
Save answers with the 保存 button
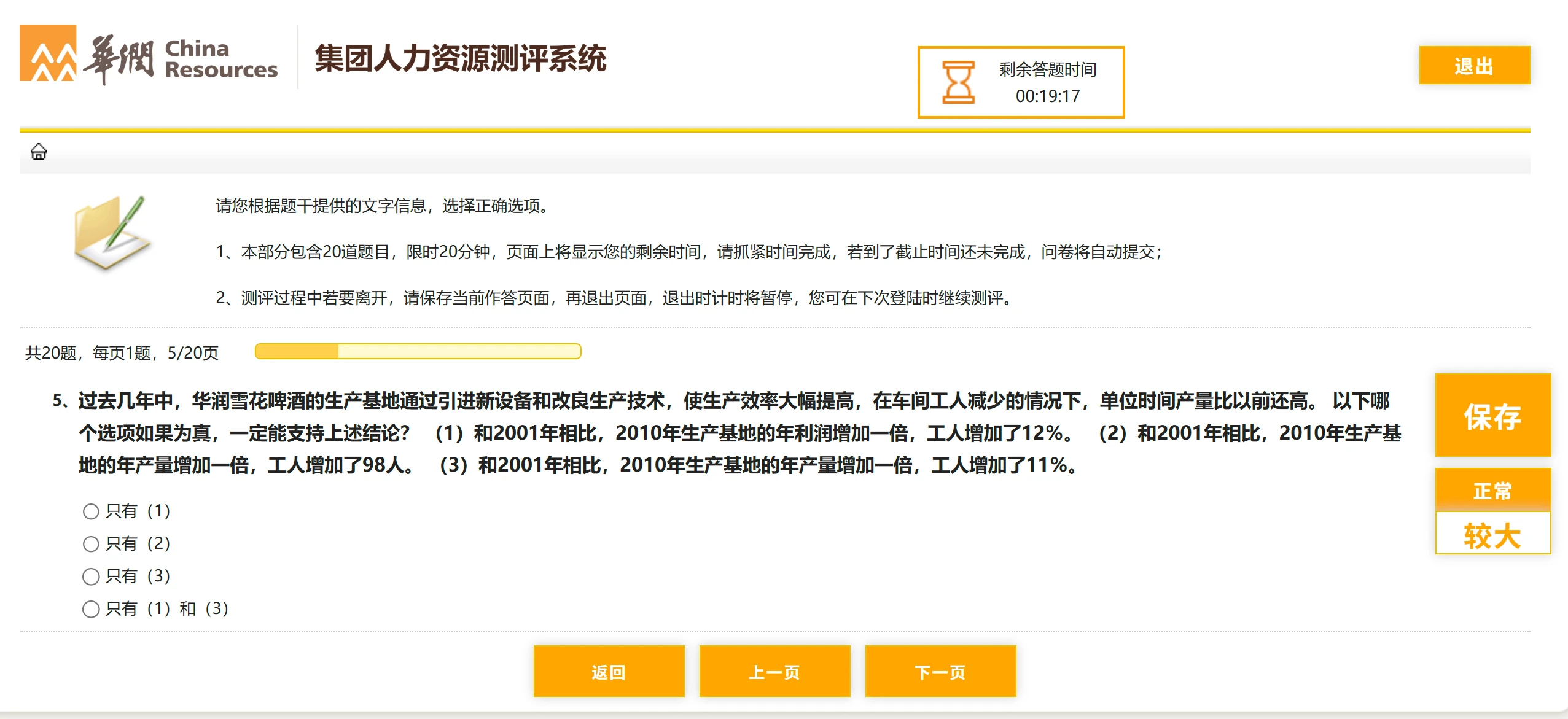tap(1492, 416)
